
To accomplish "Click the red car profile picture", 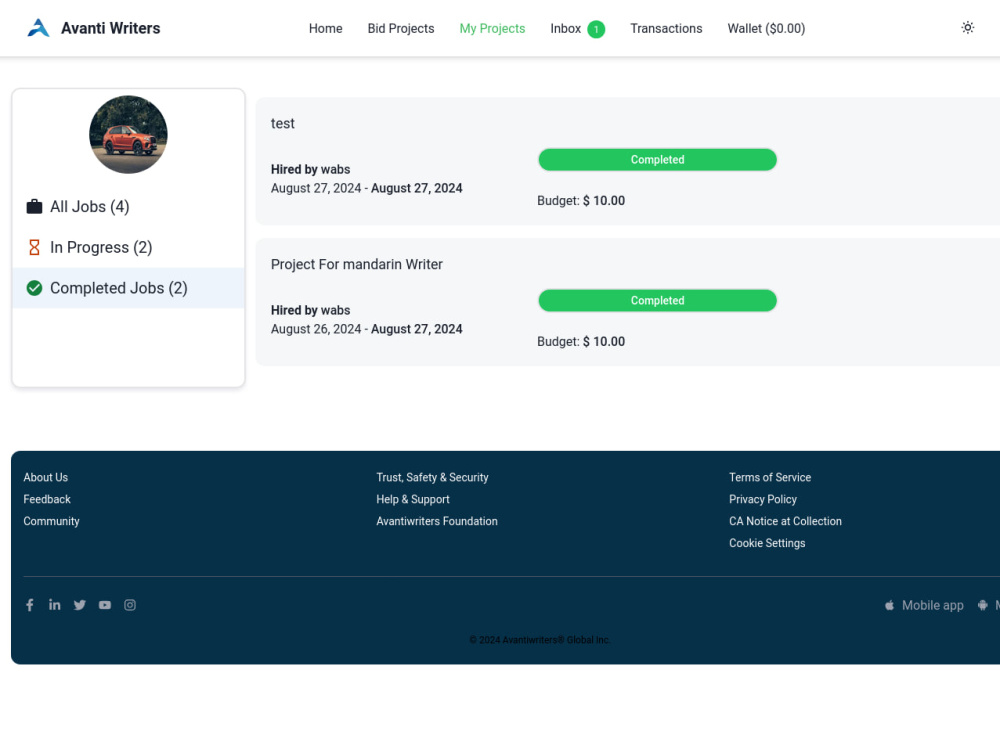I will pos(128,135).
